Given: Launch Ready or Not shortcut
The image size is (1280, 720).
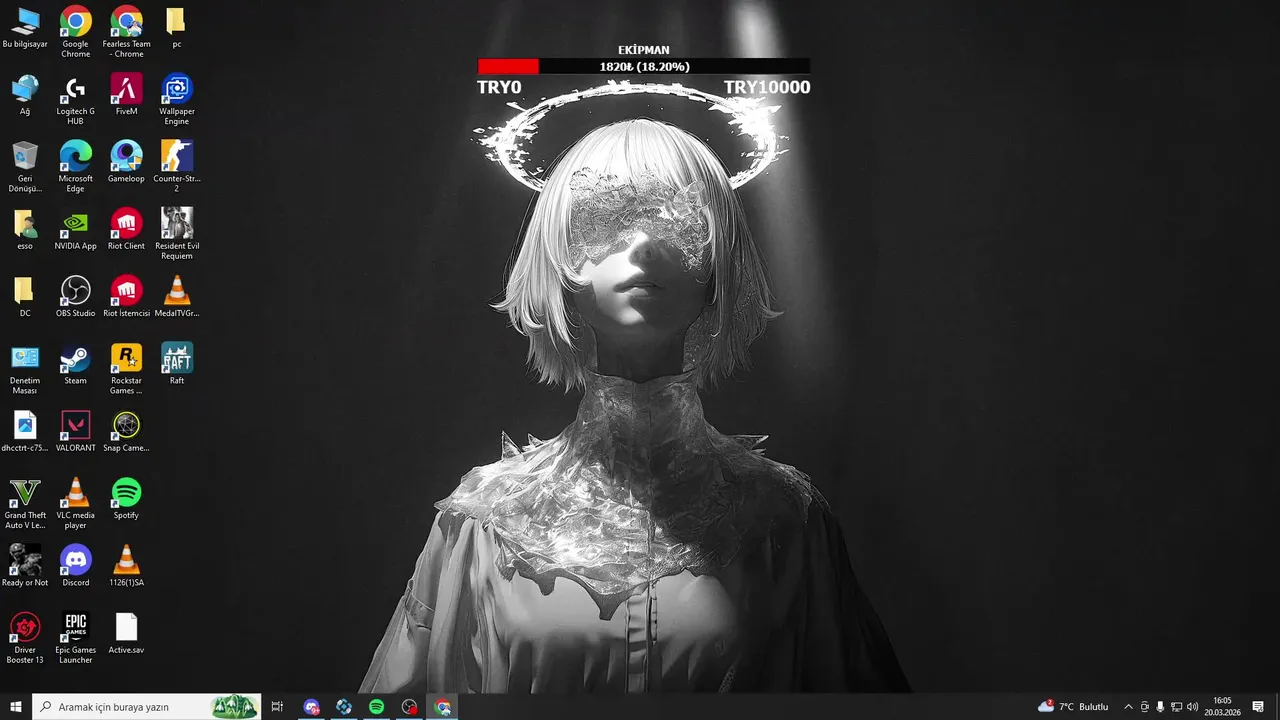Looking at the screenshot, I should coord(25,566).
